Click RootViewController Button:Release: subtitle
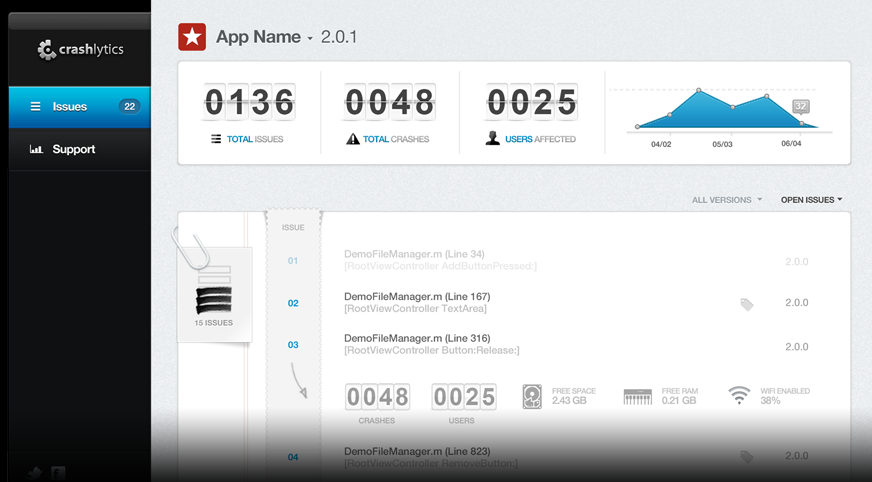This screenshot has width=872, height=482. coord(432,350)
